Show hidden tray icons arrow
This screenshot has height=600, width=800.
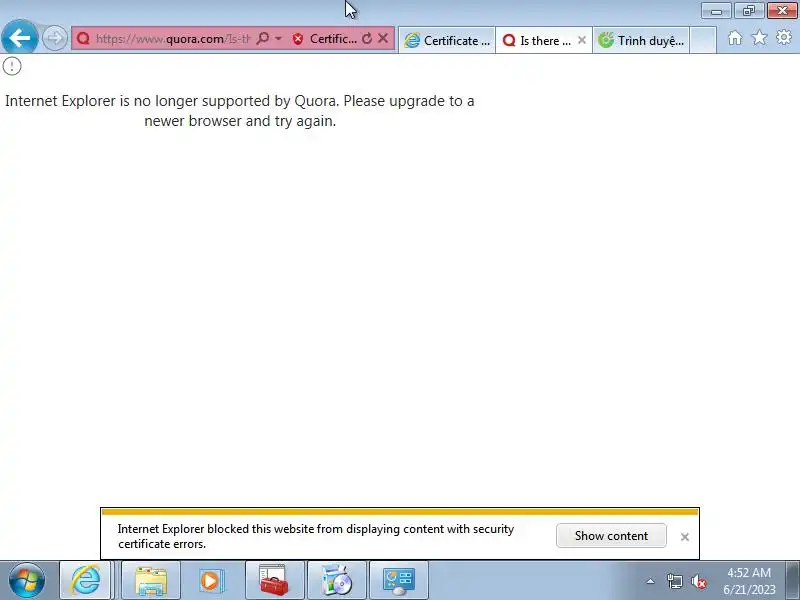coord(651,581)
